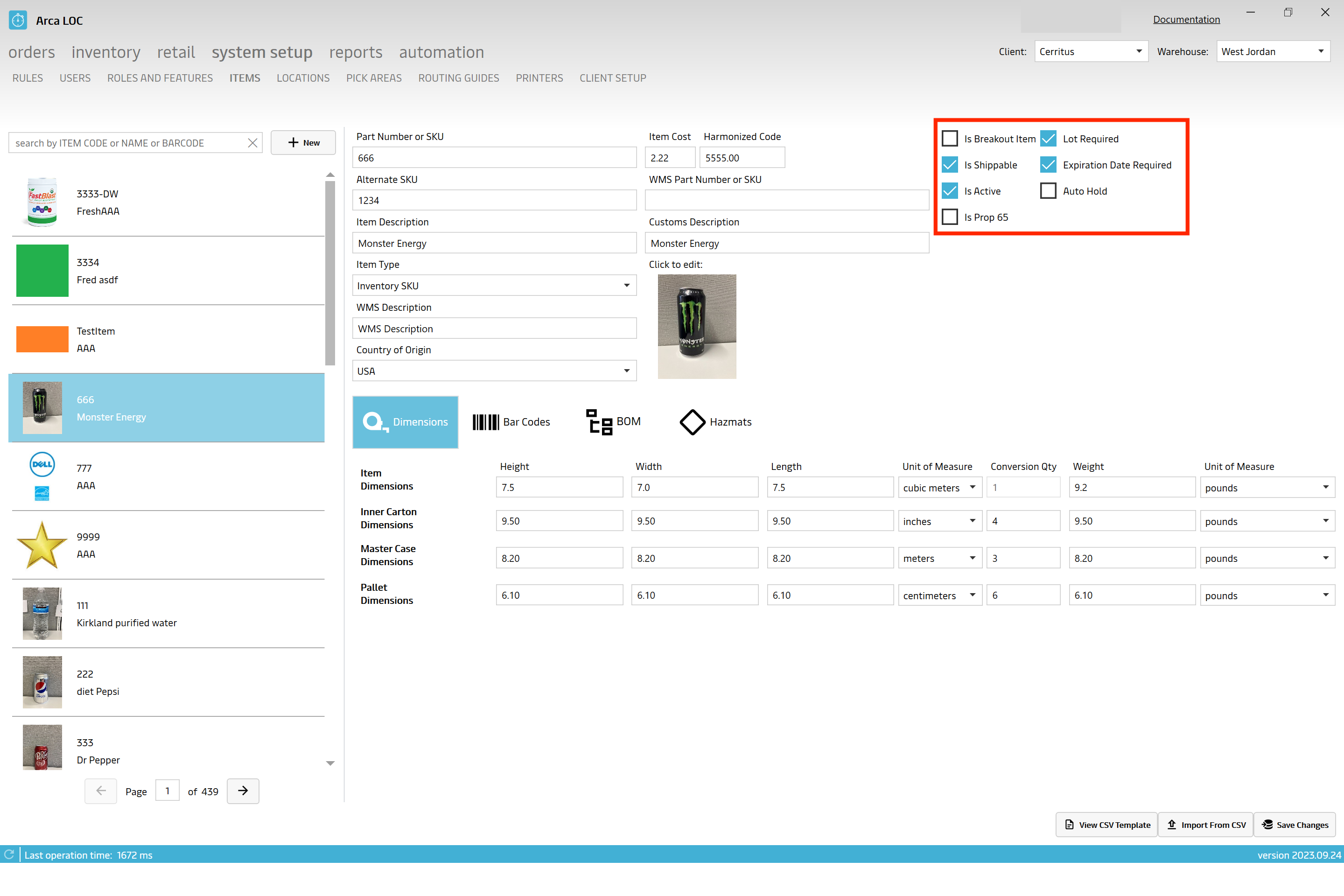
Task: Open the Item Type dropdown
Action: pos(494,286)
